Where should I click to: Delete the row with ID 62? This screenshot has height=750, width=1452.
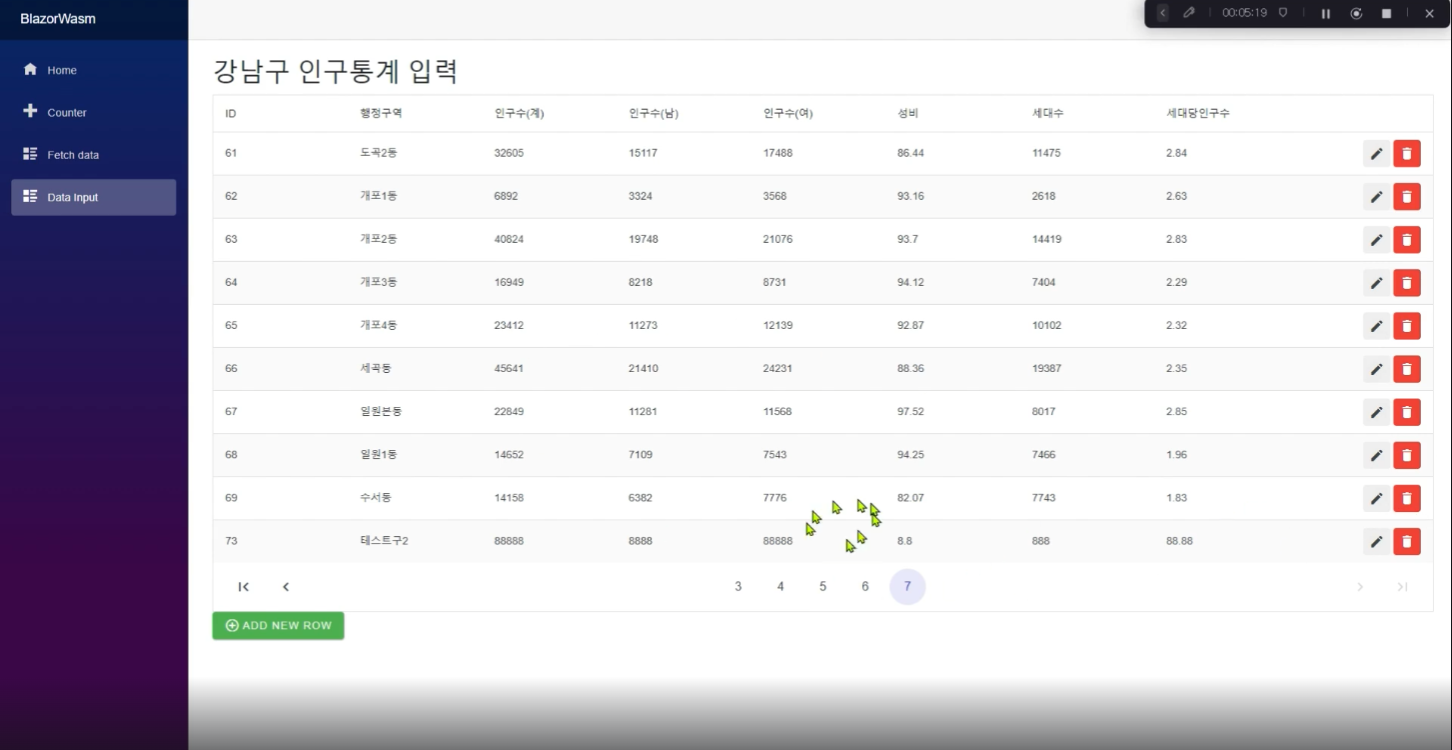pos(1406,197)
